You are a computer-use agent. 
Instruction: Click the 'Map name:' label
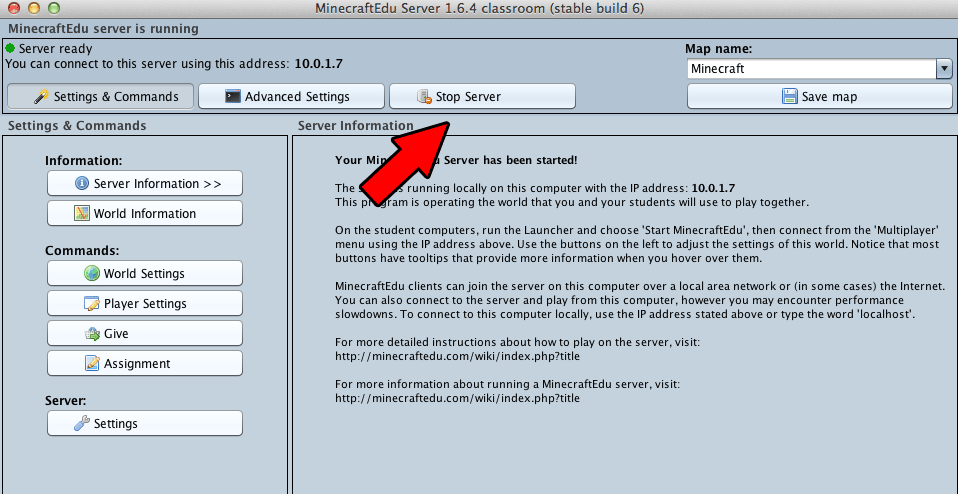coord(718,49)
